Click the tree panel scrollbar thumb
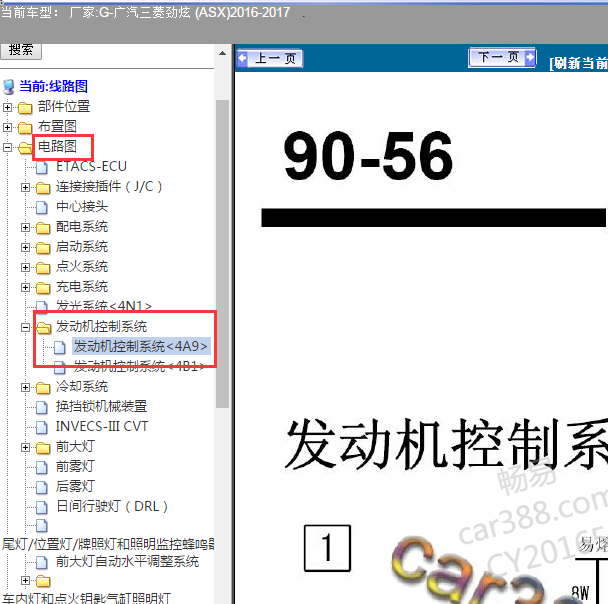The height and width of the screenshot is (604, 608). (222, 254)
